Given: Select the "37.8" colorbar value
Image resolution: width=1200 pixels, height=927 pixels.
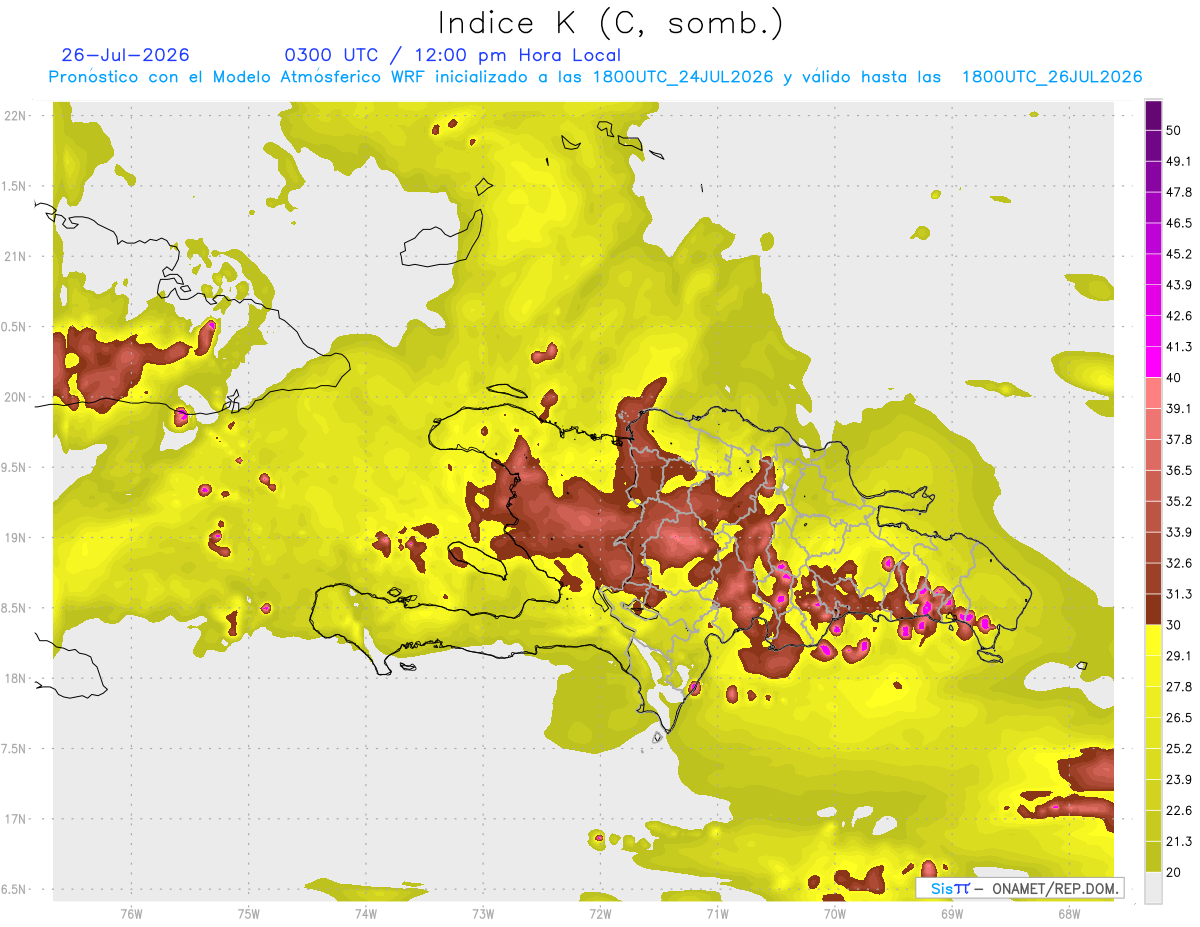Looking at the screenshot, I should coord(1179,439).
